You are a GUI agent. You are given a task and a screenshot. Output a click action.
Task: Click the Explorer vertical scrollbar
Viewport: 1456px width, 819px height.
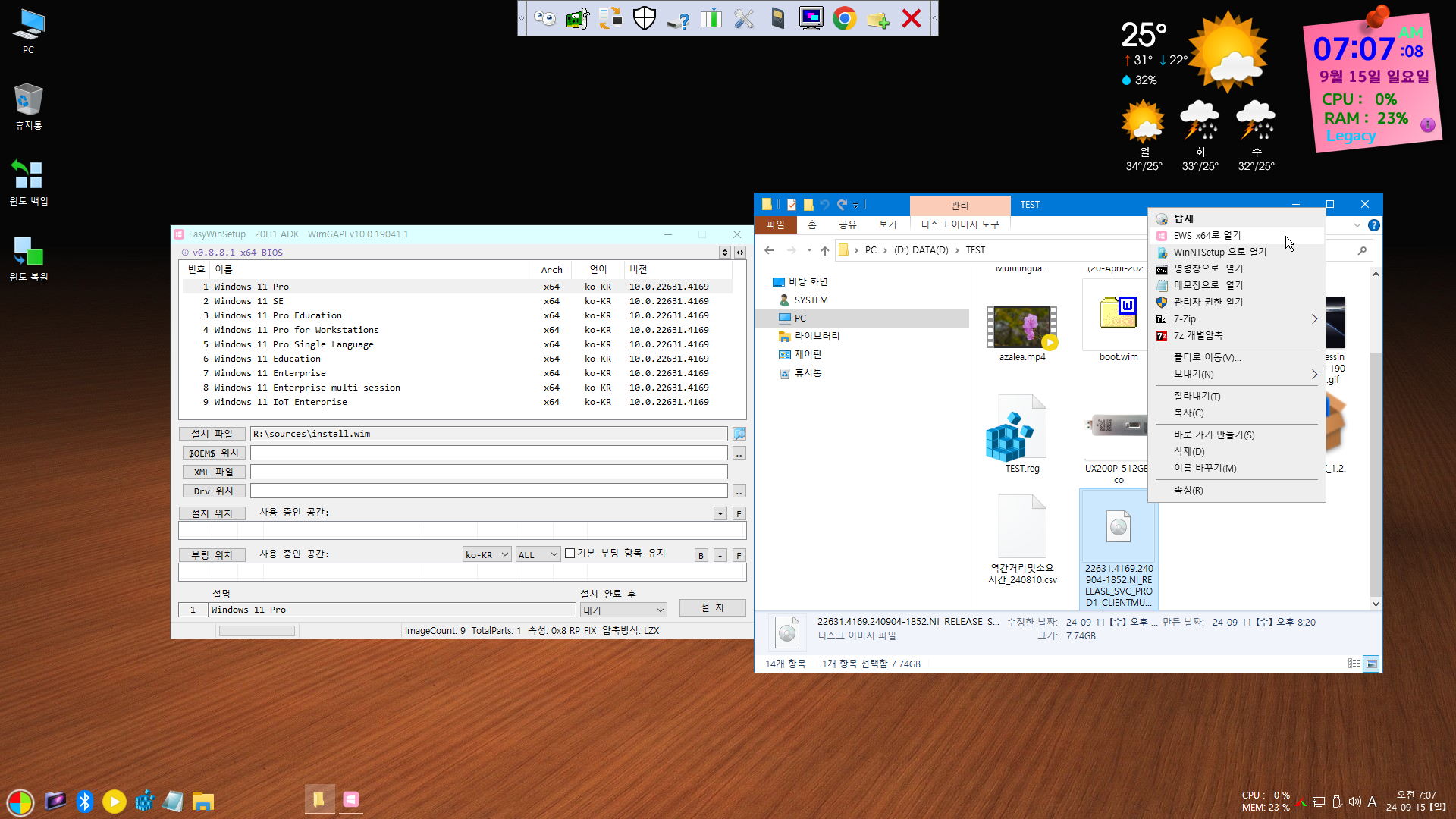(x=1375, y=474)
